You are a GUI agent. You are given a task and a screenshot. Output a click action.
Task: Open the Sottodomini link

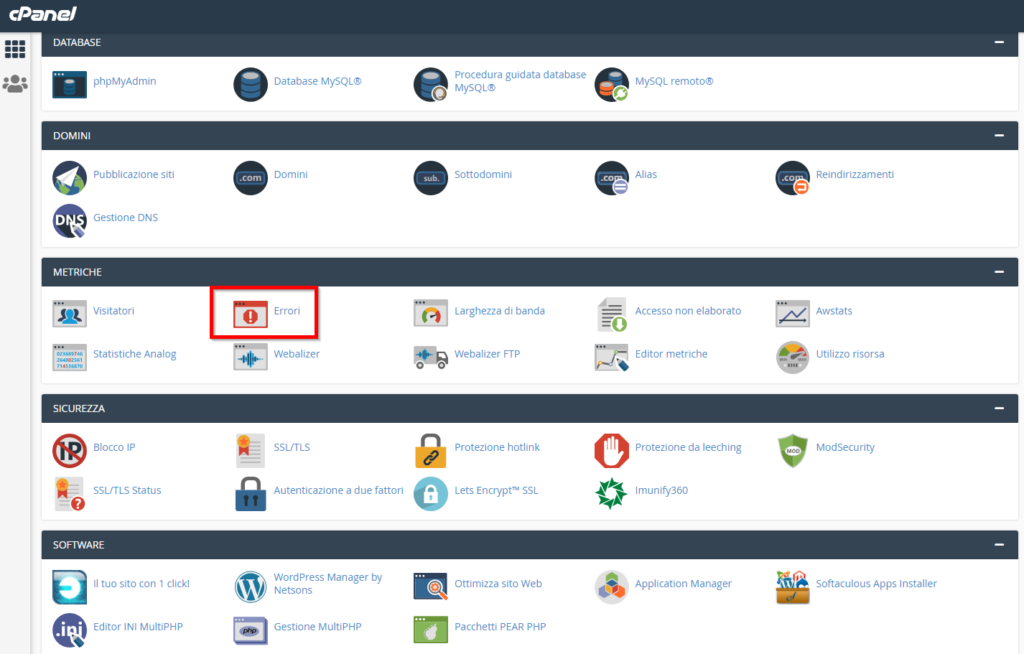point(483,174)
